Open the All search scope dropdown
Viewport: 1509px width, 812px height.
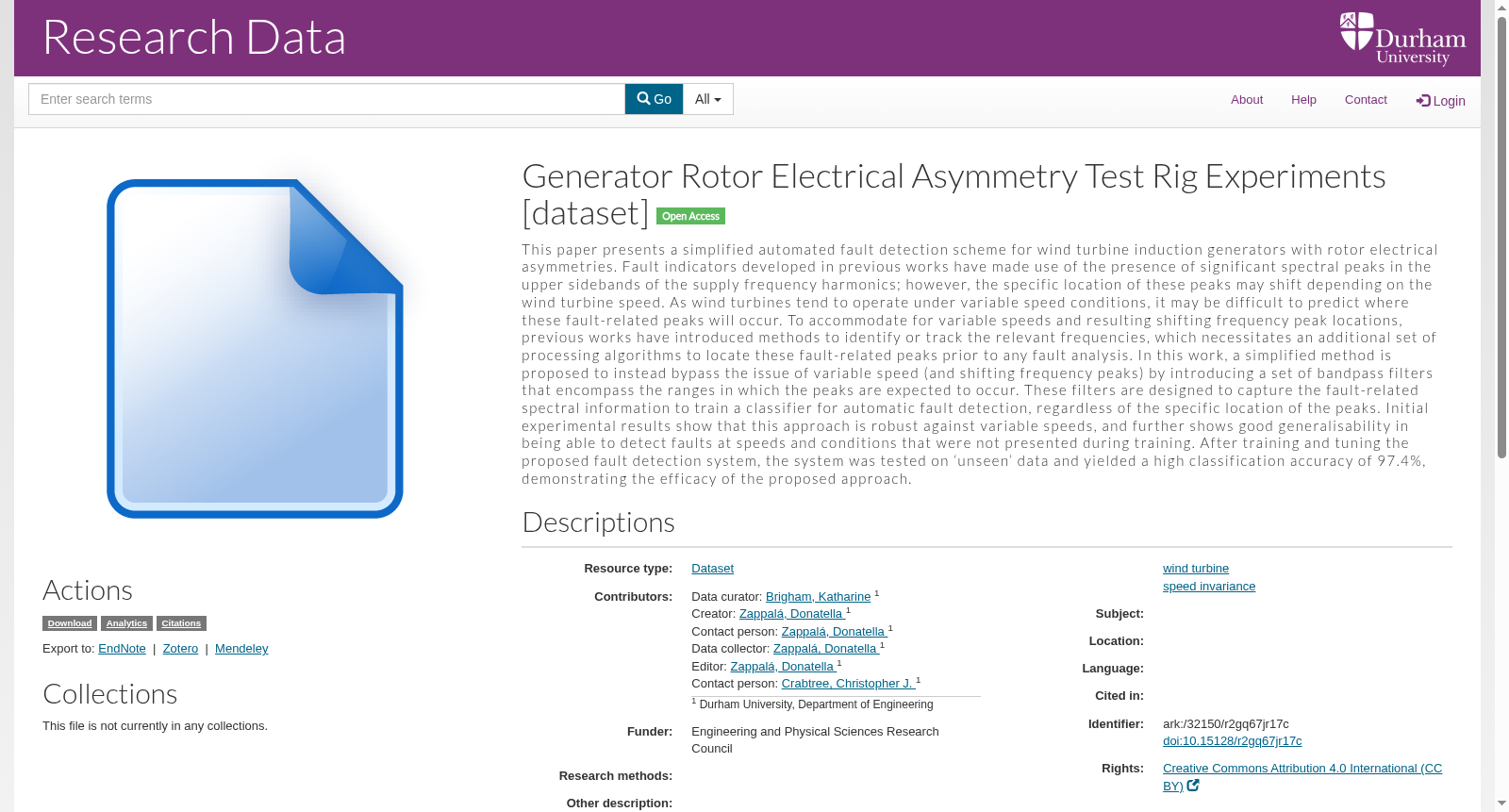point(708,99)
